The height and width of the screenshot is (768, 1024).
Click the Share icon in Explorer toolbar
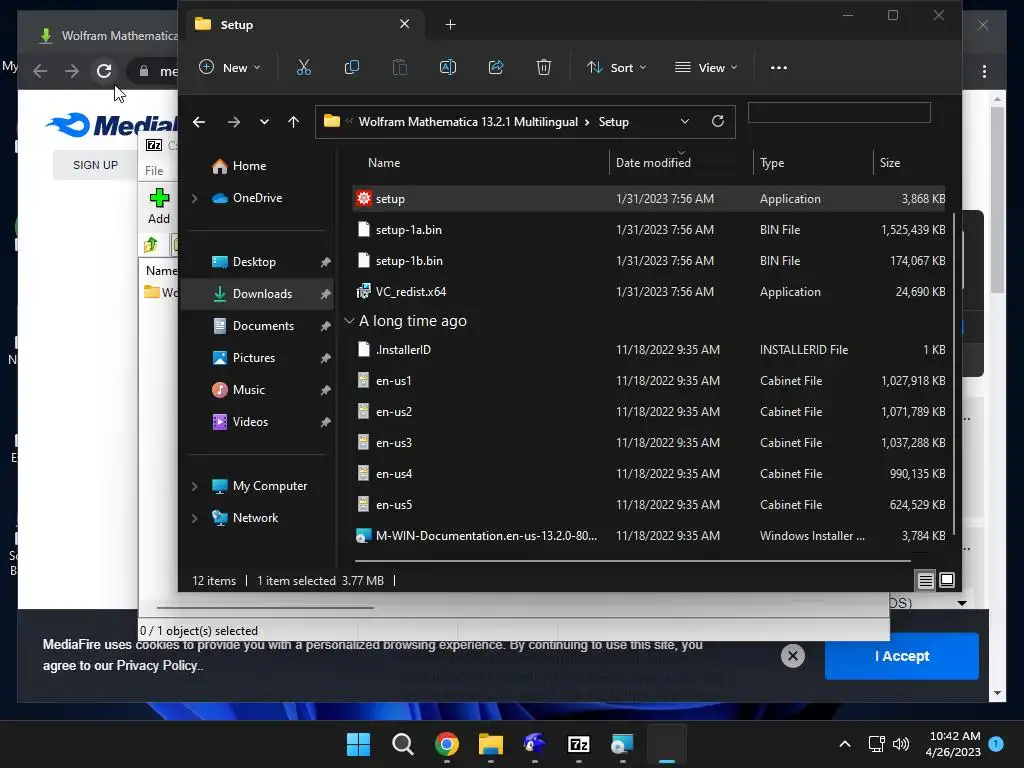point(496,67)
